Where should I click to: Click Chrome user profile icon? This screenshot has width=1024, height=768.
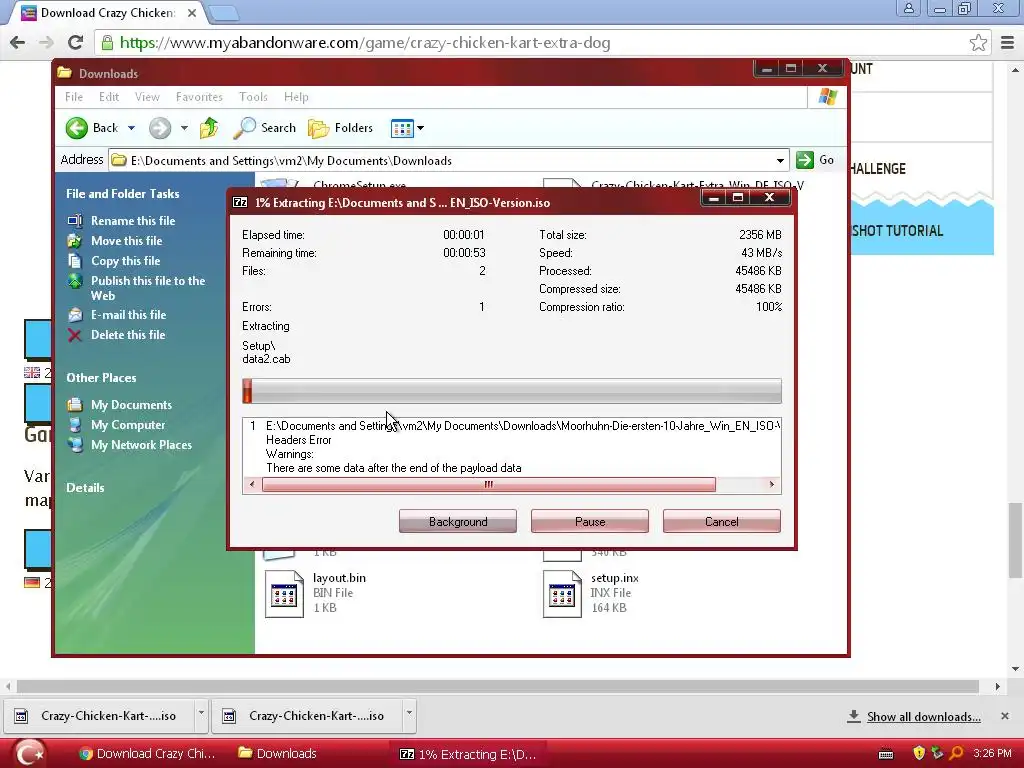click(x=908, y=8)
